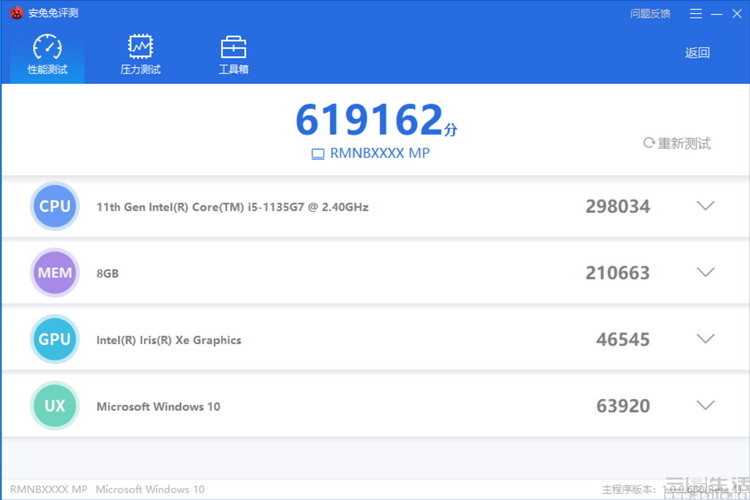Open the 性能测试 performance test tab

click(x=47, y=54)
